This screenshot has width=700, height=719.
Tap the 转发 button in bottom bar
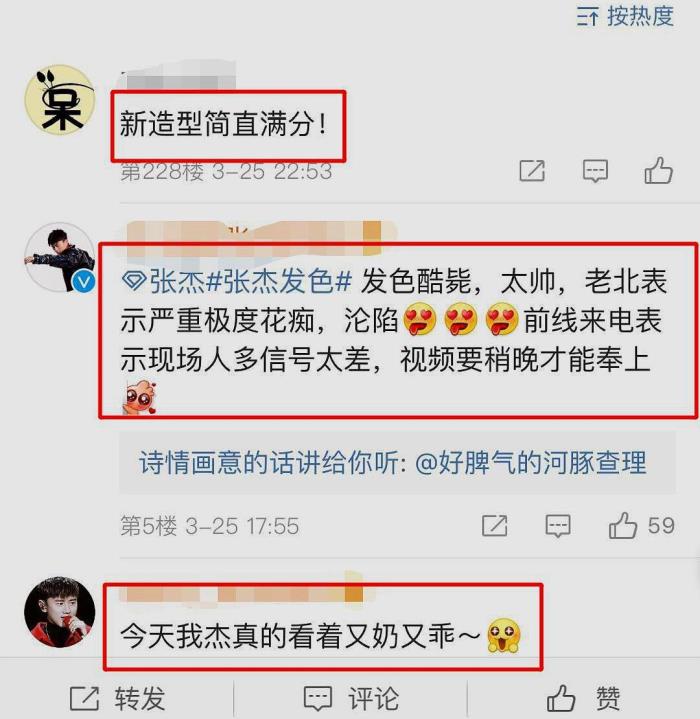click(x=117, y=698)
